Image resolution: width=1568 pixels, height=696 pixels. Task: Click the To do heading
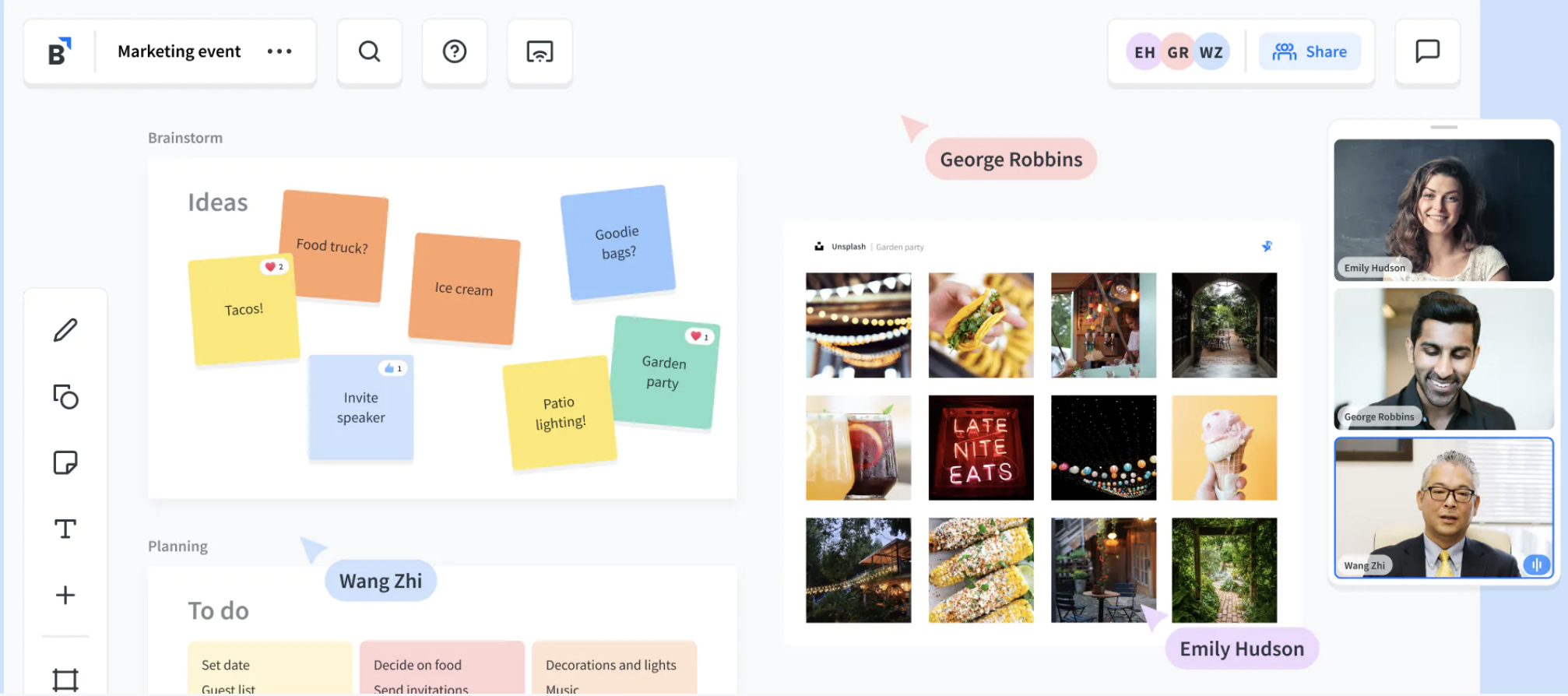pos(219,611)
